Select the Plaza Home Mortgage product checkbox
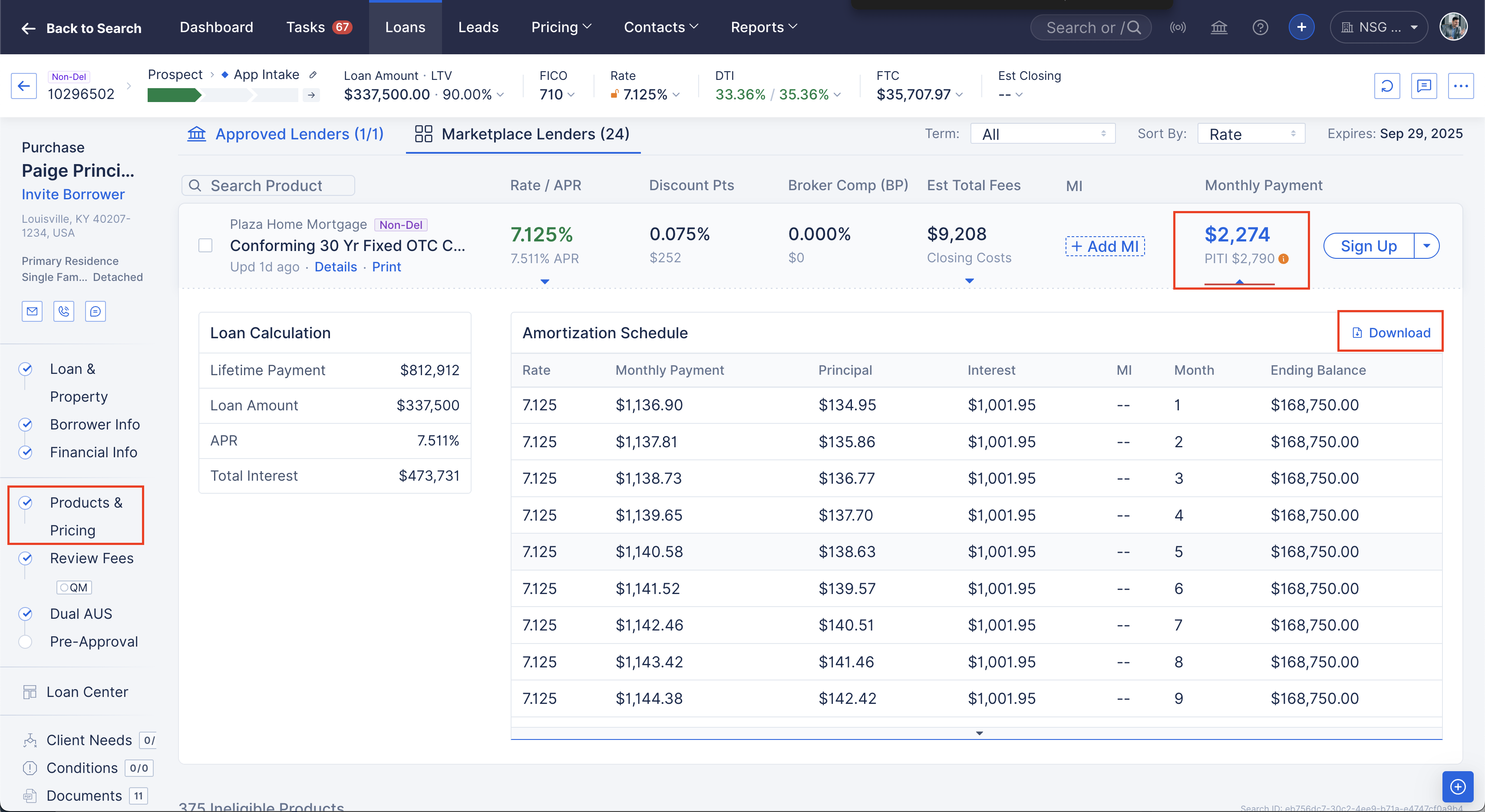This screenshot has width=1485, height=812. pos(205,245)
